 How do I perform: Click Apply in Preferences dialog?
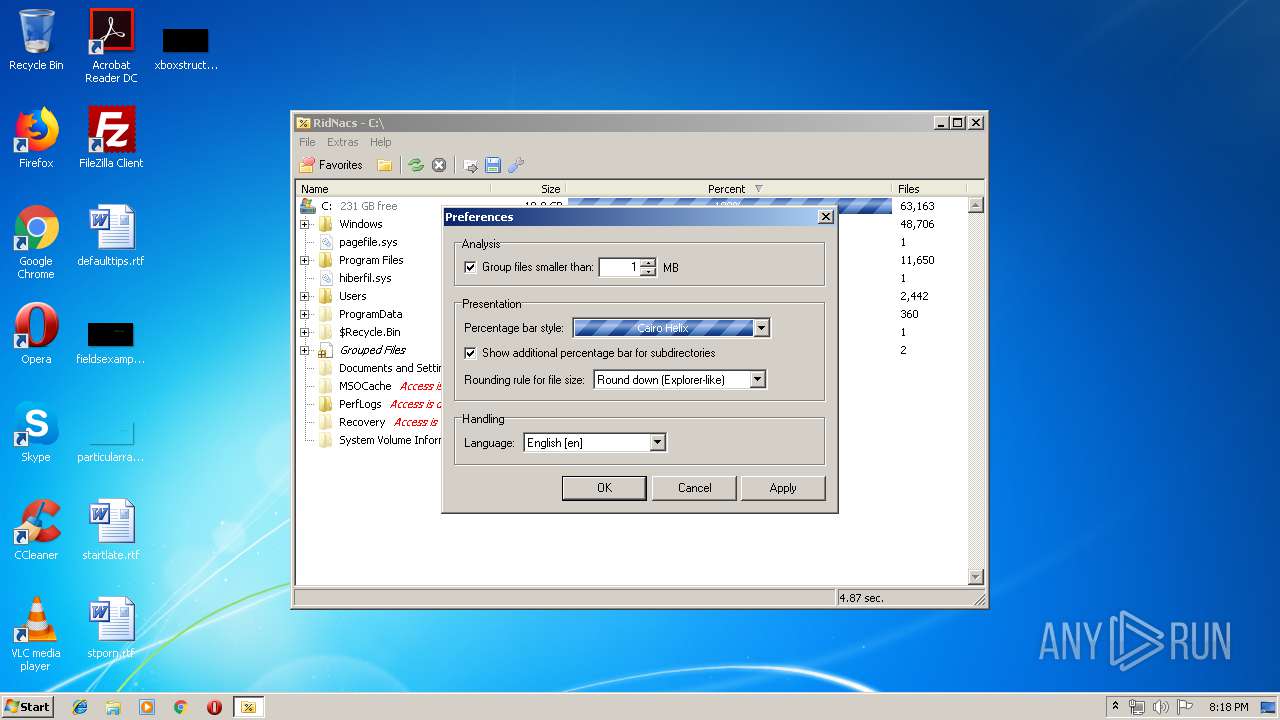pyautogui.click(x=783, y=488)
